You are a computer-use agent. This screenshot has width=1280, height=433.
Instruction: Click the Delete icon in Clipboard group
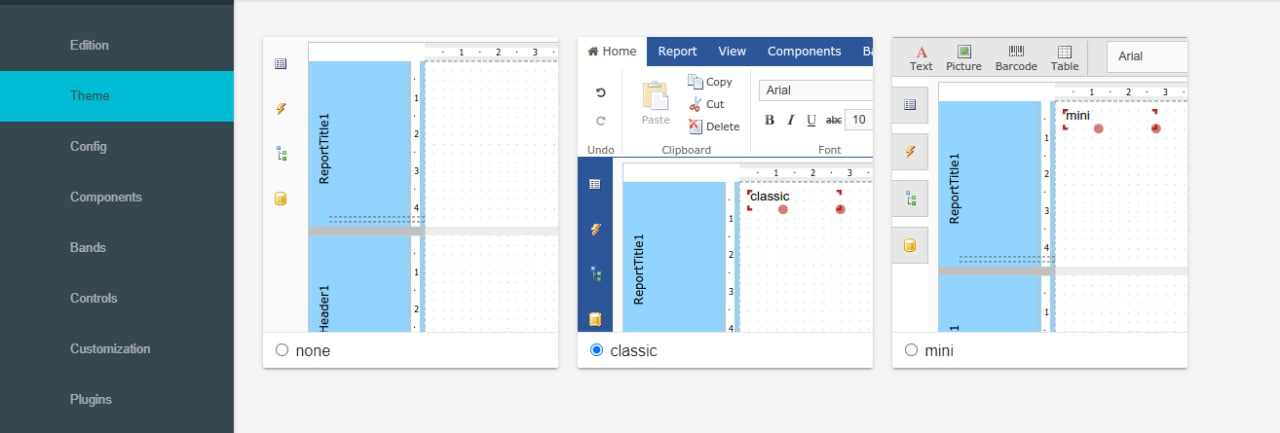[x=696, y=126]
